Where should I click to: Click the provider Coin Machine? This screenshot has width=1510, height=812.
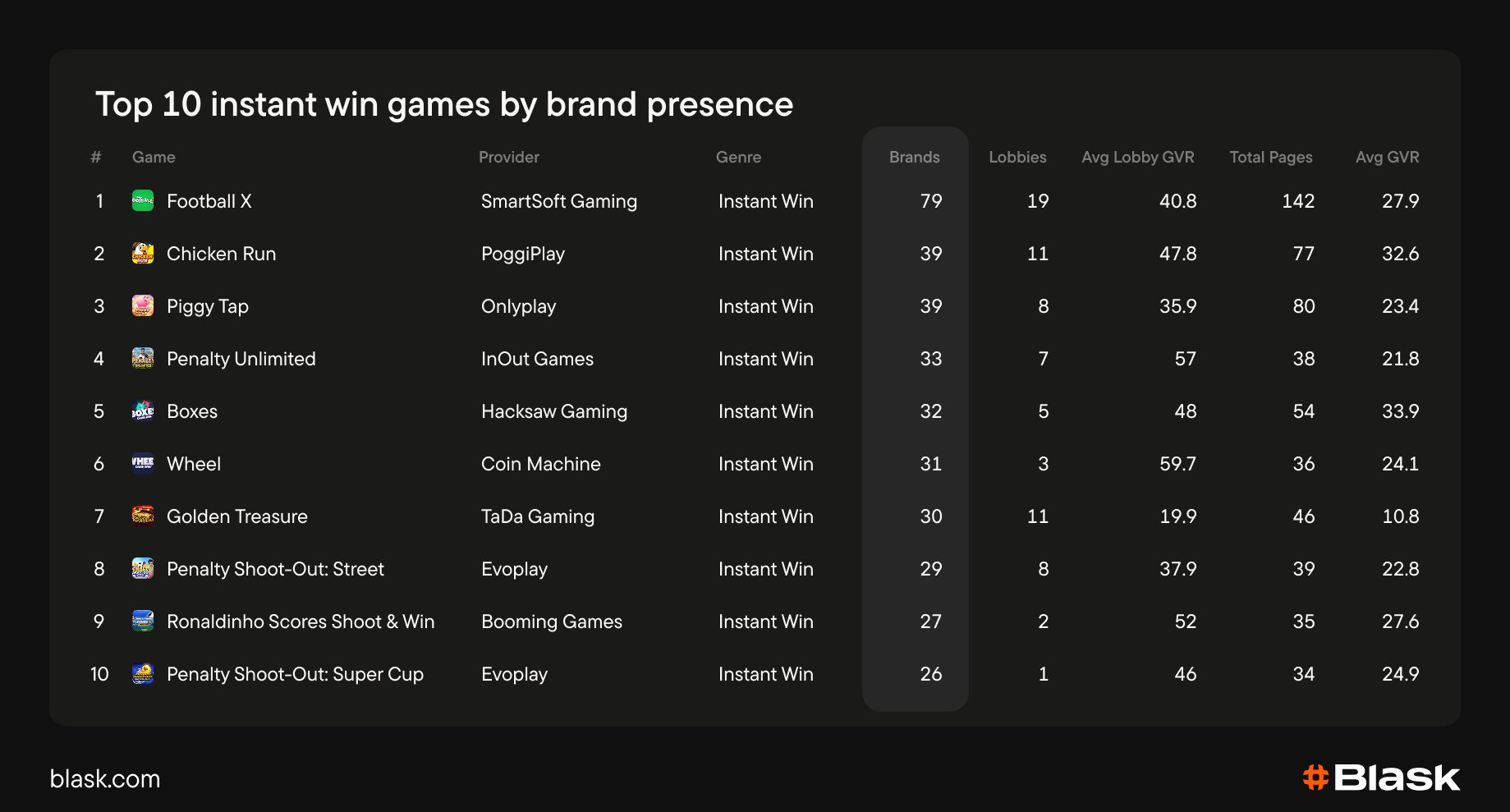coord(541,464)
